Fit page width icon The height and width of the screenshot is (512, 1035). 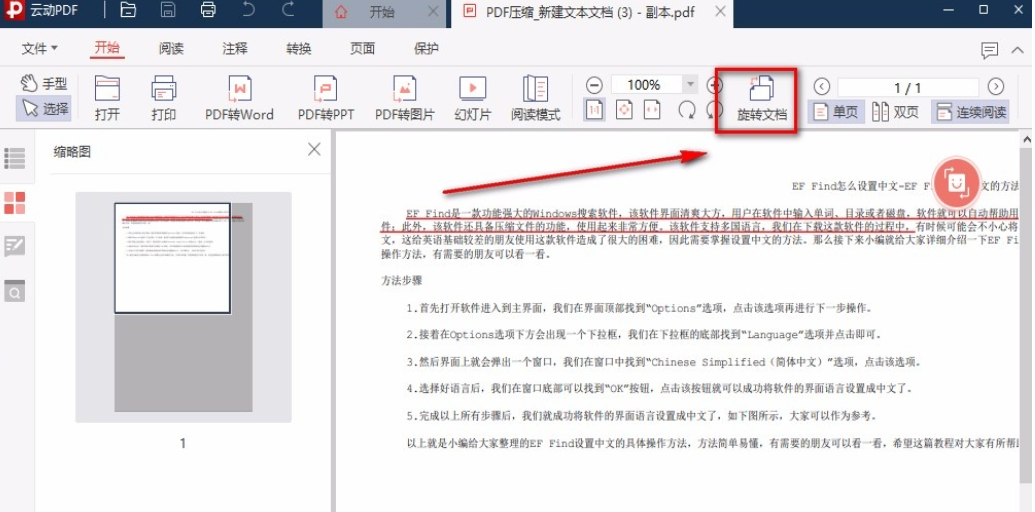tap(652, 111)
